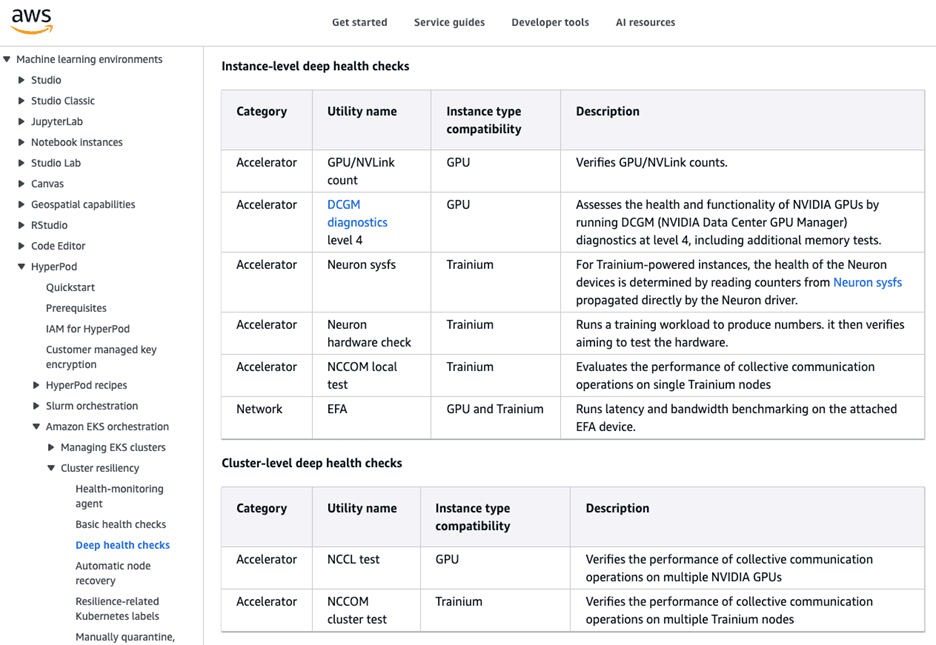Expand the Slurm orchestration arrow
This screenshot has height=645, width=936.
click(x=37, y=406)
